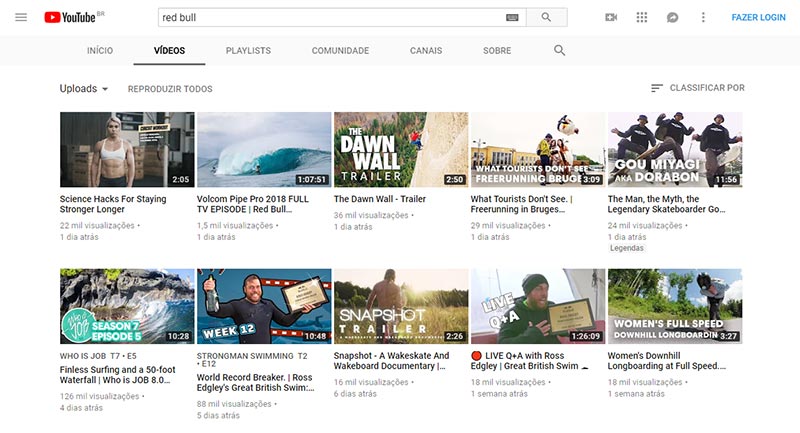Screen dimensions: 800x433
Task: Open Week 12 swimmer thumbnail
Action: [264, 307]
